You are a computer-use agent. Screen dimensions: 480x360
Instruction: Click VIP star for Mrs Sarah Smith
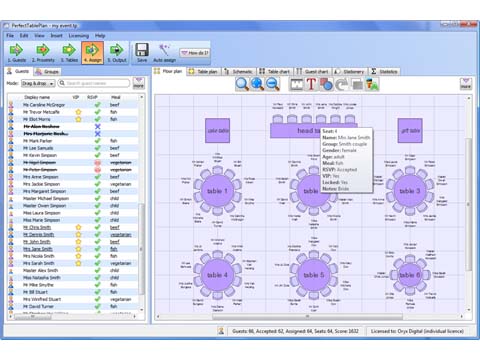(x=78, y=263)
